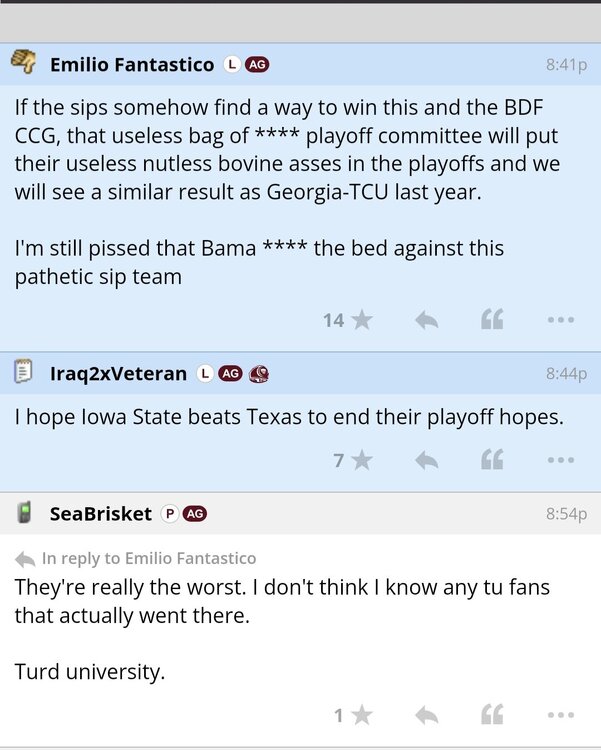
Task: Reply to Iraq2xVeteran's post
Action: tap(426, 460)
